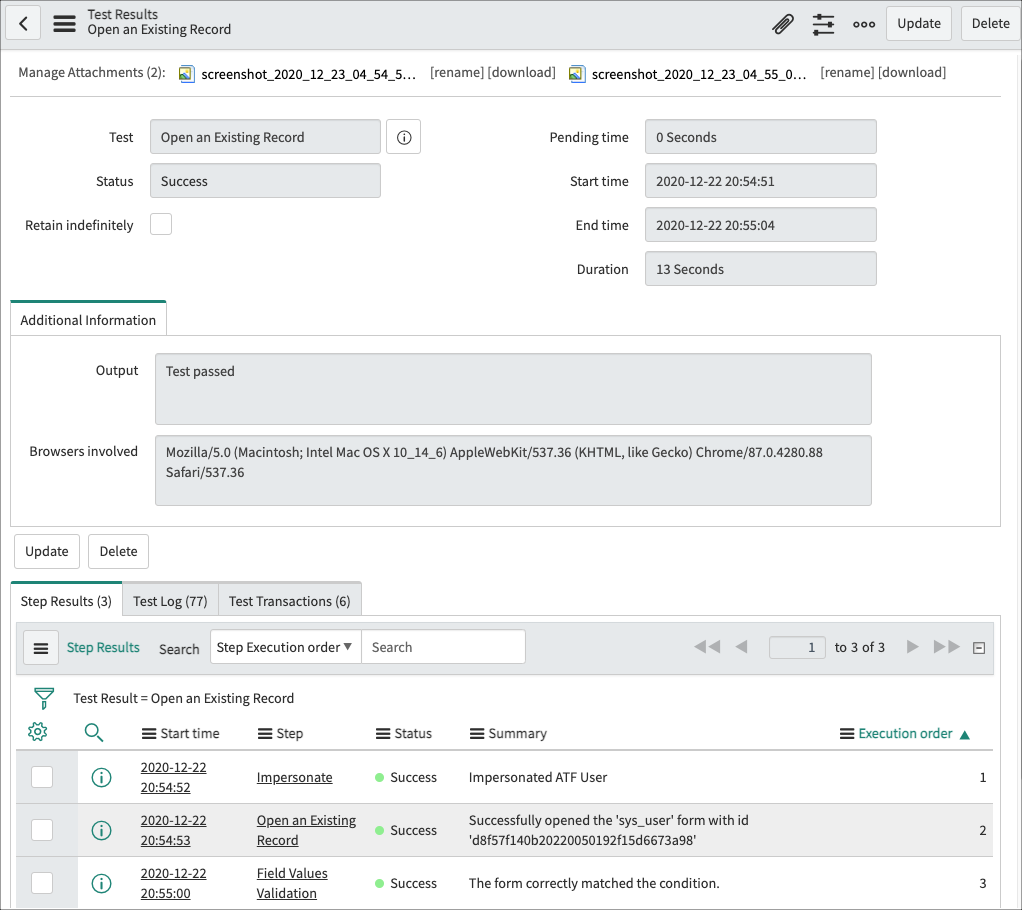Screen dimensions: 1022x910
Task: Open the more options ellipsis menu
Action: point(863,23)
